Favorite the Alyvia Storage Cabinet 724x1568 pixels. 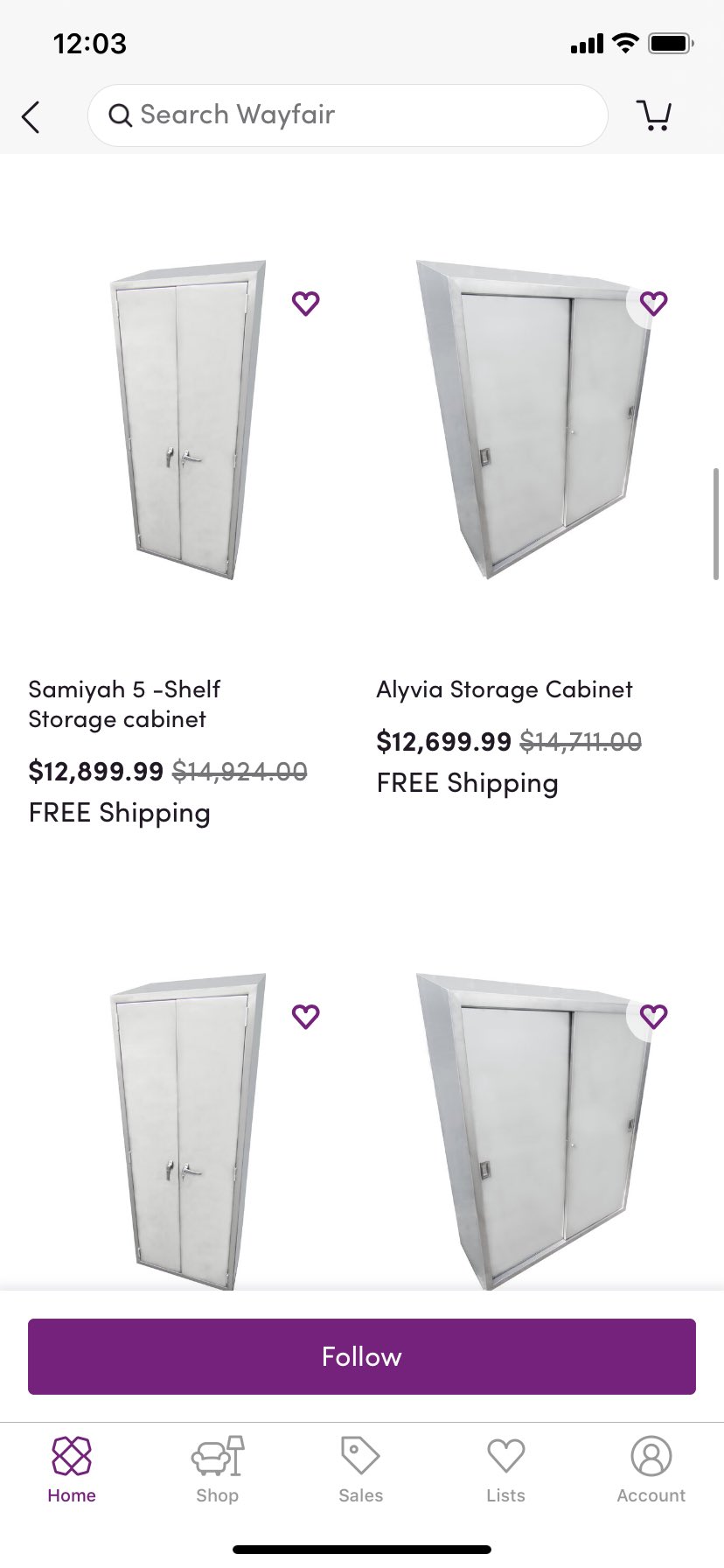point(653,303)
